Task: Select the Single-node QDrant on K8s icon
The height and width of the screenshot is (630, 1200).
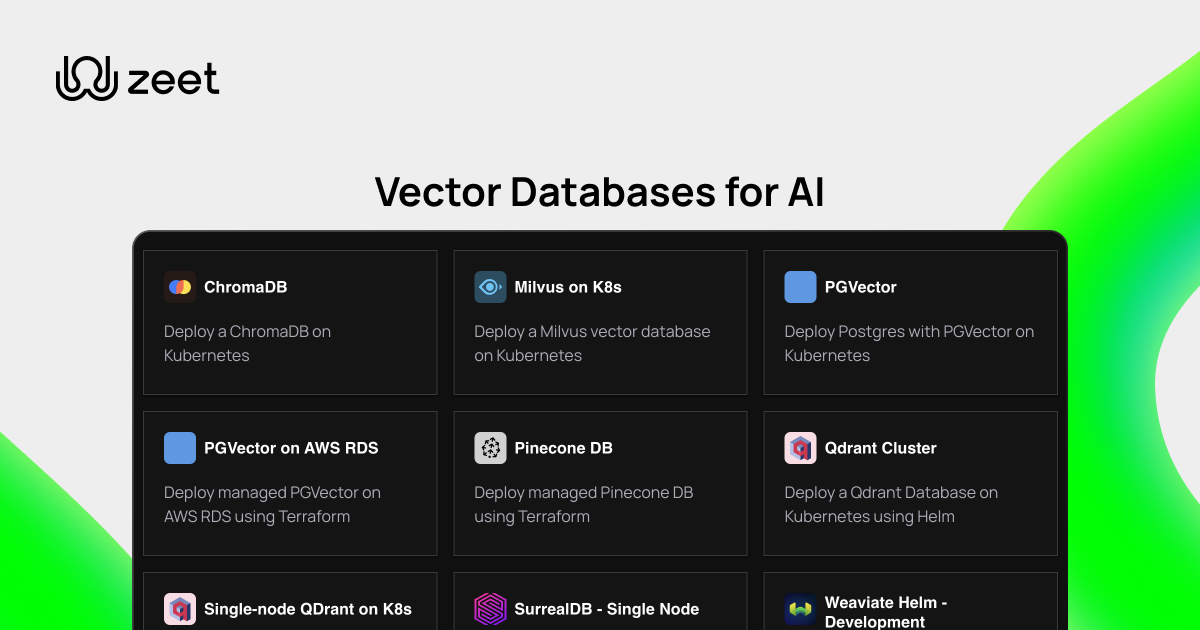Action: pos(180,609)
